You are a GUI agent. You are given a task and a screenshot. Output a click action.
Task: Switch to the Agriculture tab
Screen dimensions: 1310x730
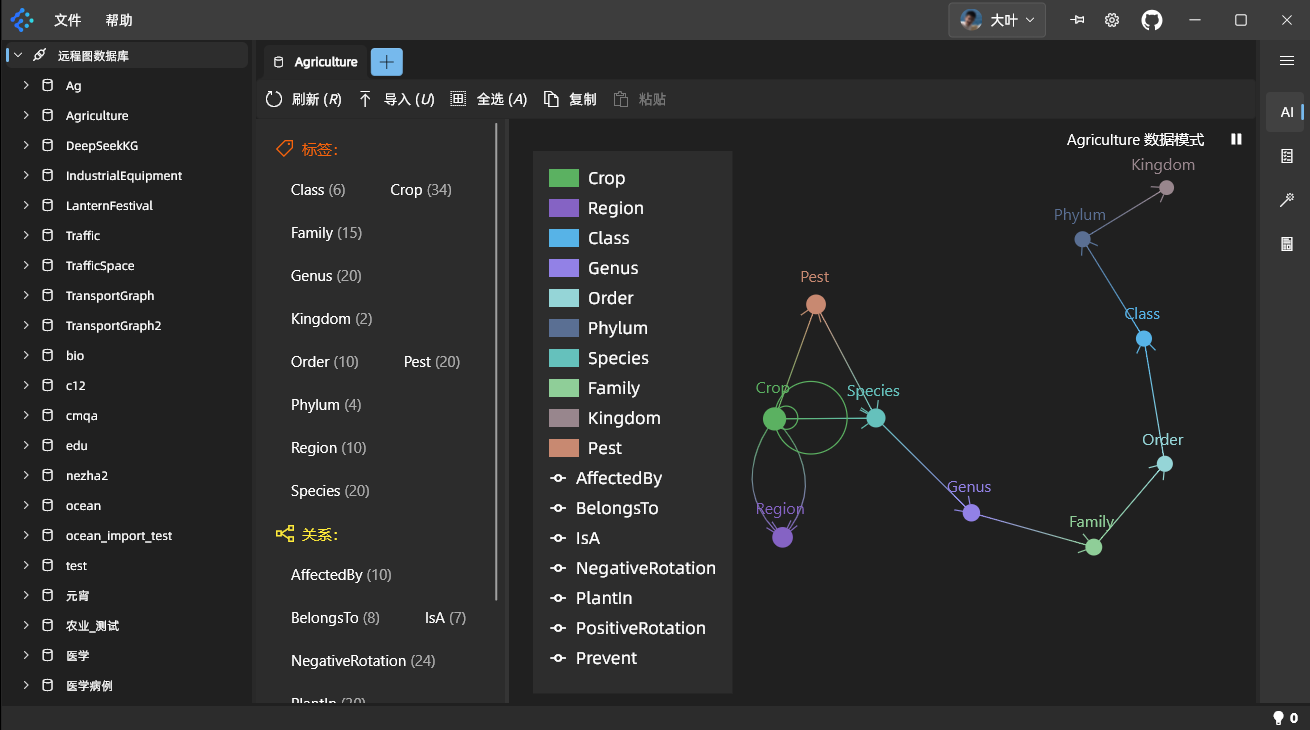pos(316,62)
